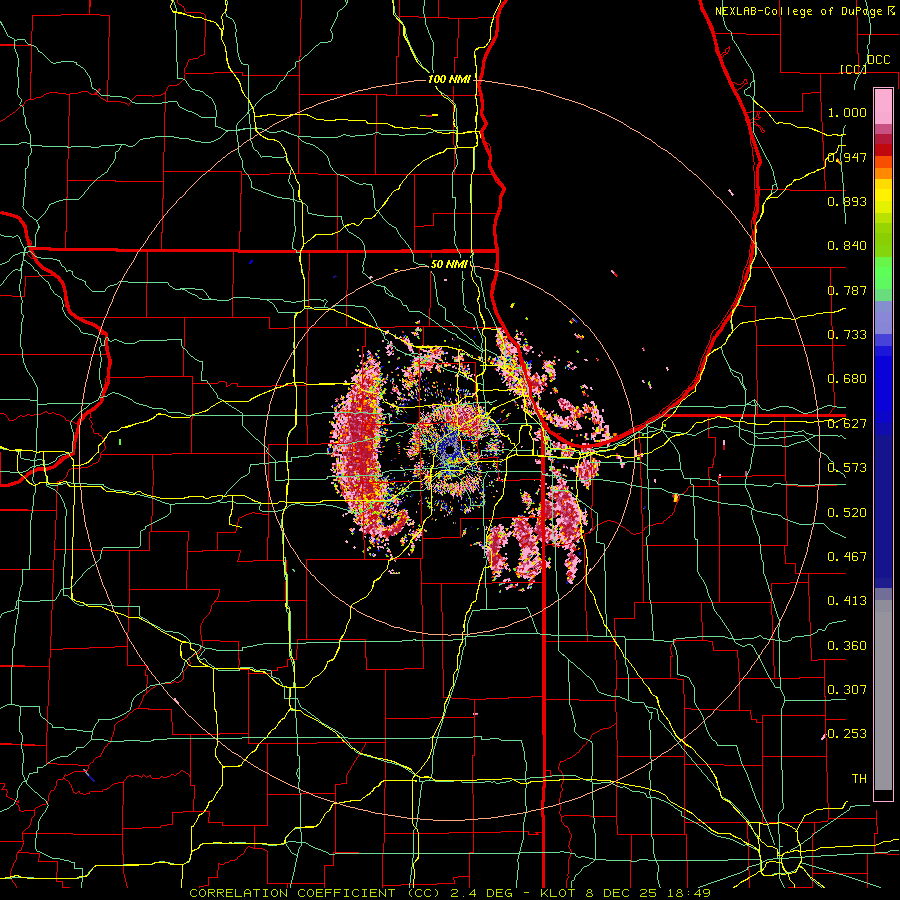Click the TH label on the legend
Image resolution: width=900 pixels, height=900 pixels.
[x=859, y=779]
